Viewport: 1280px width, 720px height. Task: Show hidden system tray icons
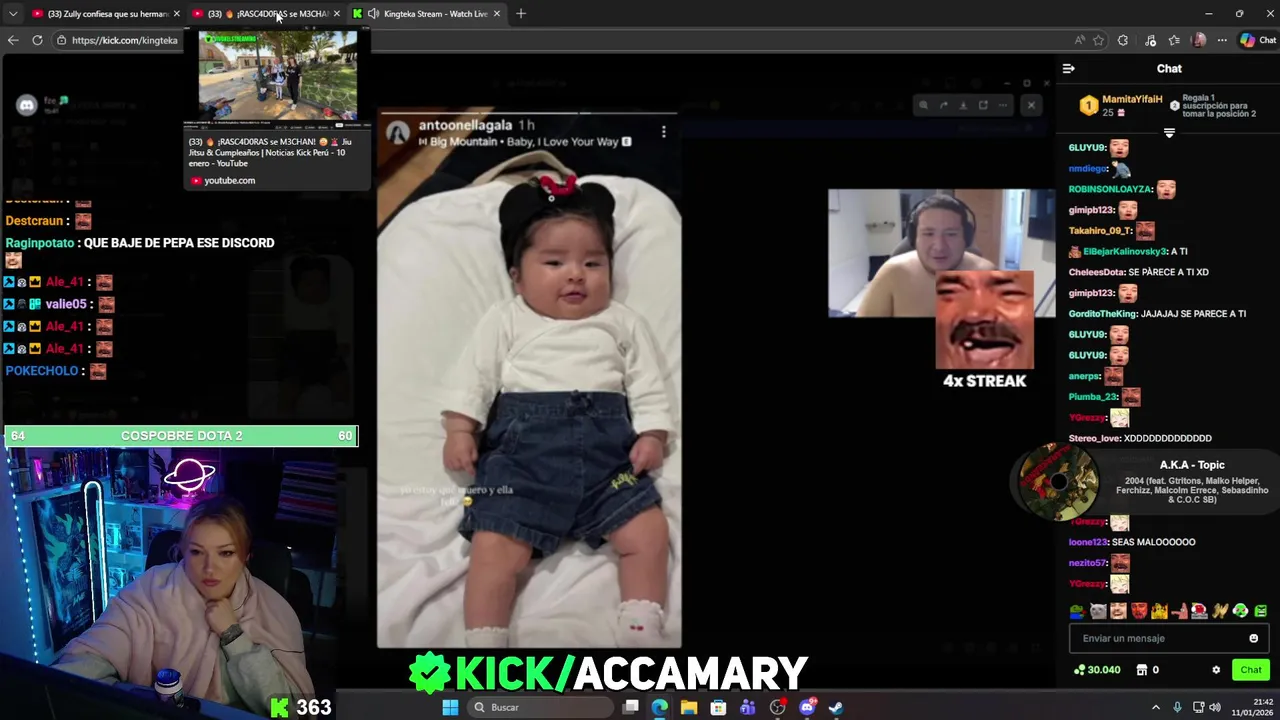1156,707
